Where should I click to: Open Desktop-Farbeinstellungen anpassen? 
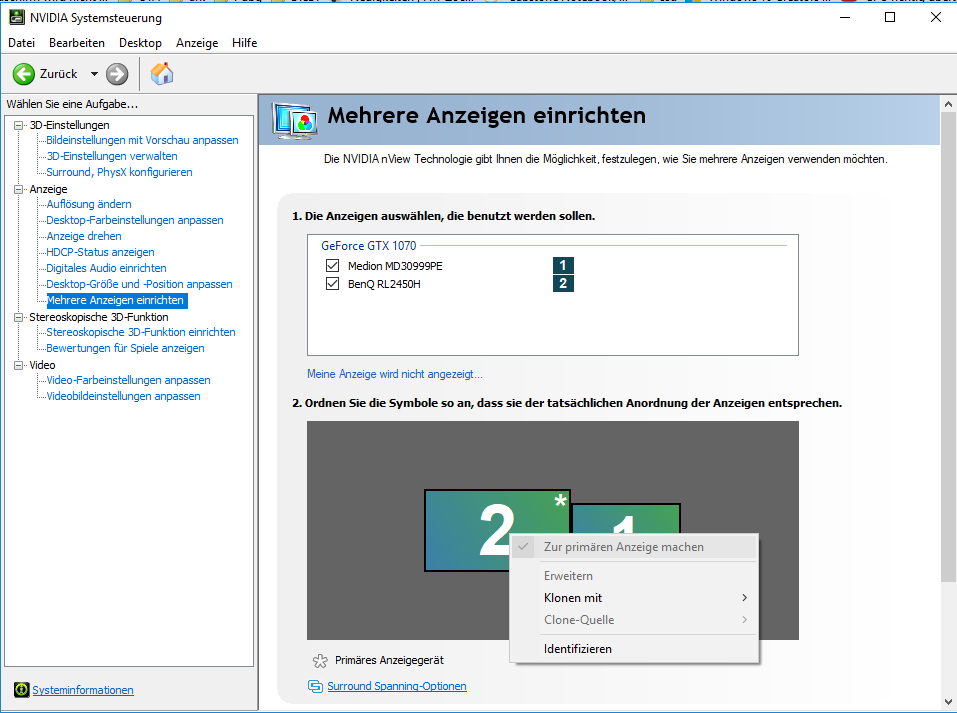[x=135, y=220]
